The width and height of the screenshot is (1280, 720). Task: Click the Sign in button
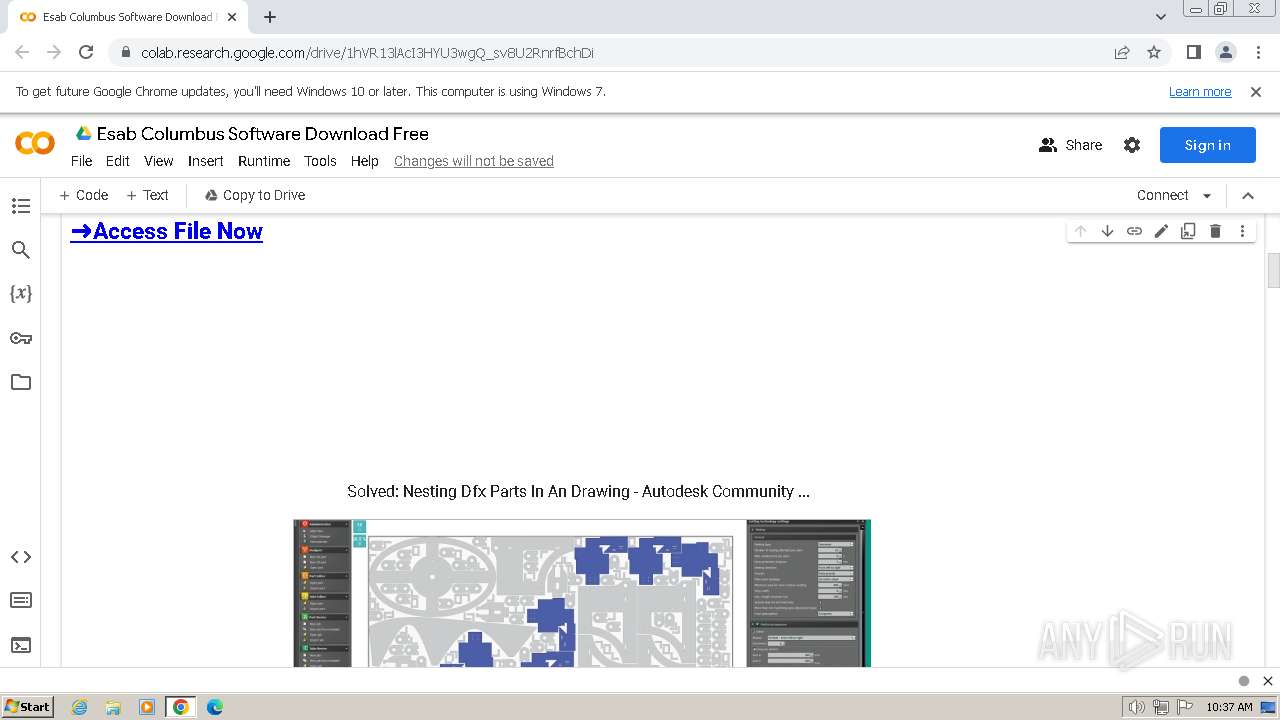point(1208,145)
